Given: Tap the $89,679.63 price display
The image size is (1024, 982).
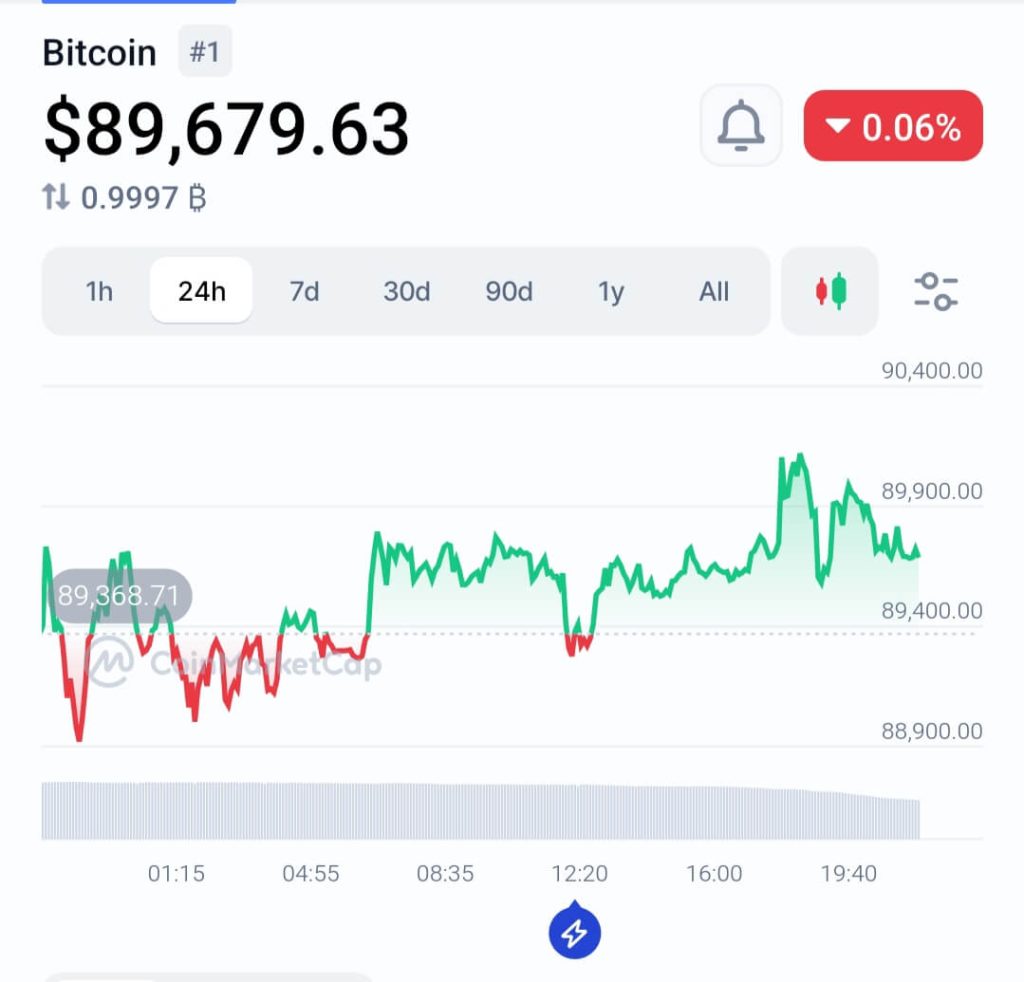Looking at the screenshot, I should [227, 128].
